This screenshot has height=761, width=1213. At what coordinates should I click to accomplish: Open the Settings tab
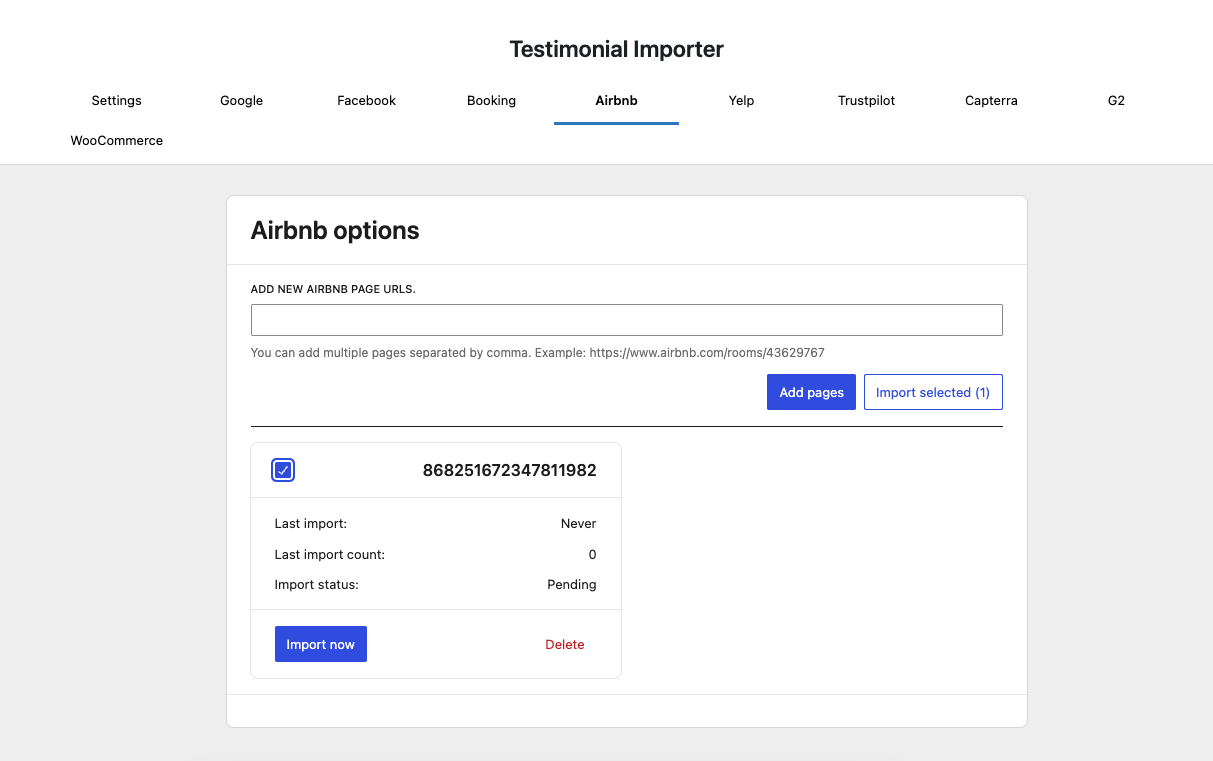(116, 101)
